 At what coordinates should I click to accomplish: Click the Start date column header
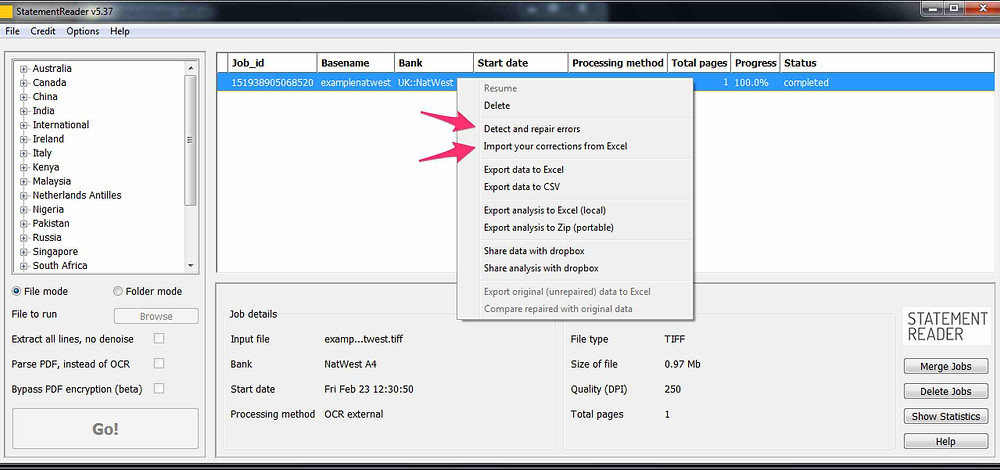click(x=520, y=63)
